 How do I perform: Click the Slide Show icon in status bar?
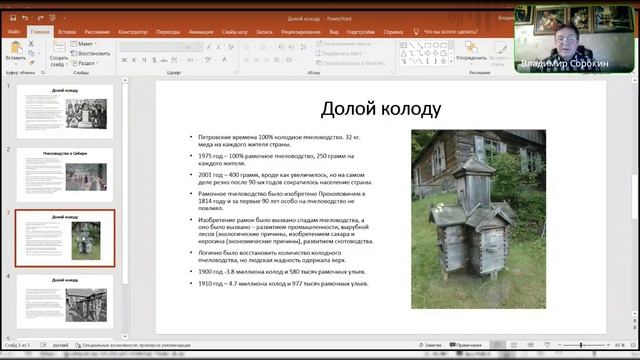[547, 345]
